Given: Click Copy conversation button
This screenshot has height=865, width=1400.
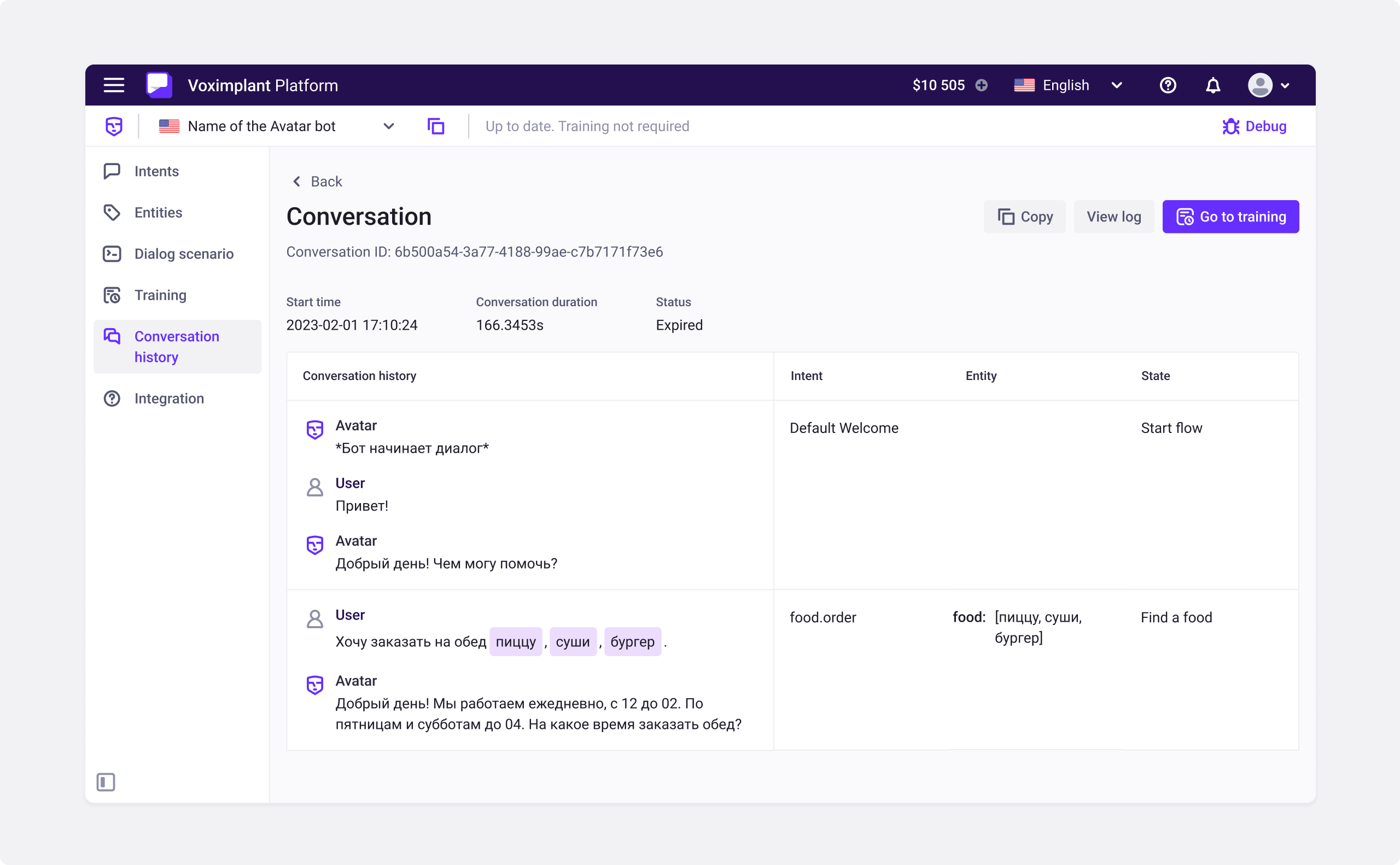Looking at the screenshot, I should coord(1024,217).
